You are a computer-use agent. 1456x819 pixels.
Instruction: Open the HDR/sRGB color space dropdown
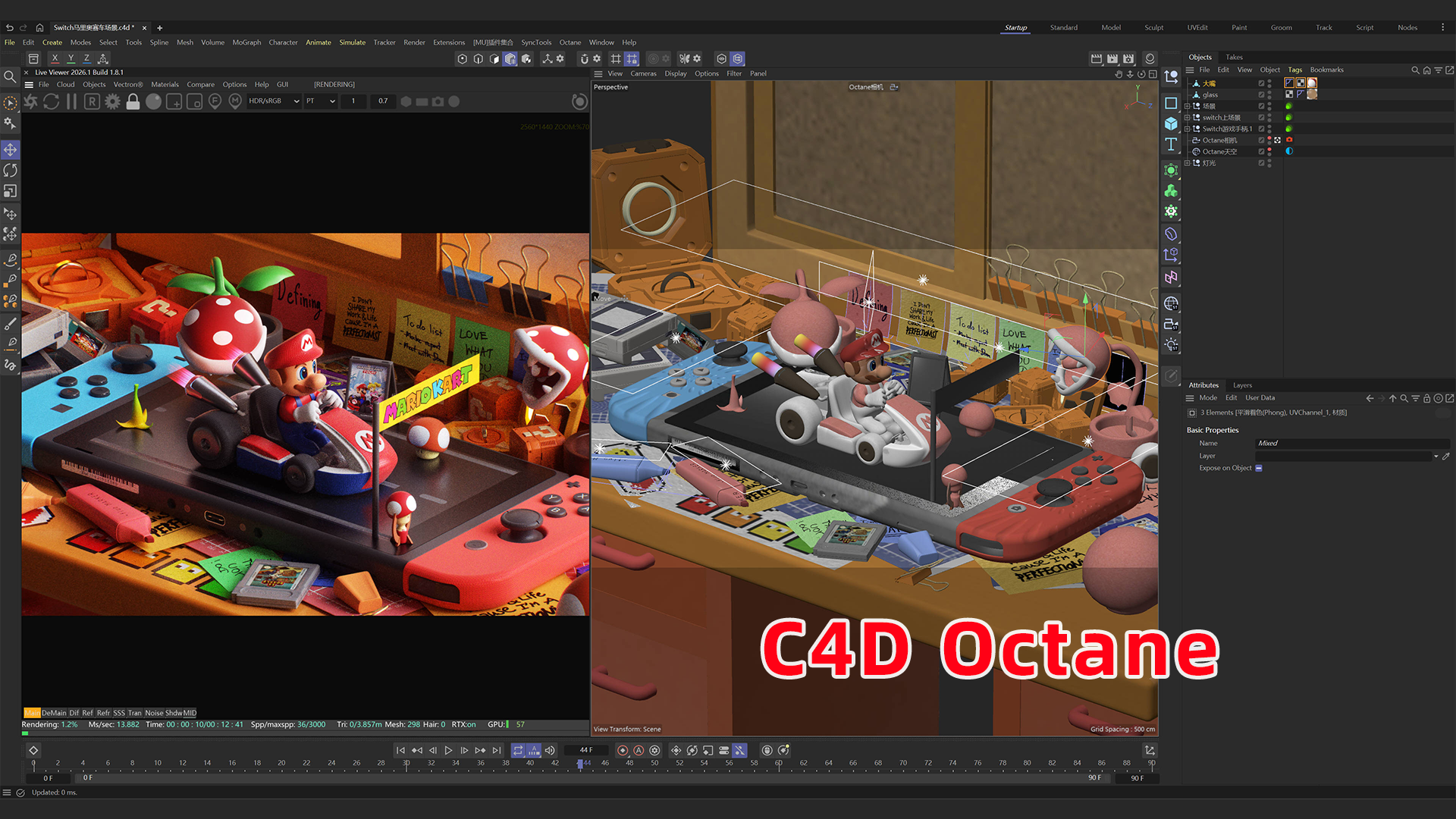tap(274, 101)
